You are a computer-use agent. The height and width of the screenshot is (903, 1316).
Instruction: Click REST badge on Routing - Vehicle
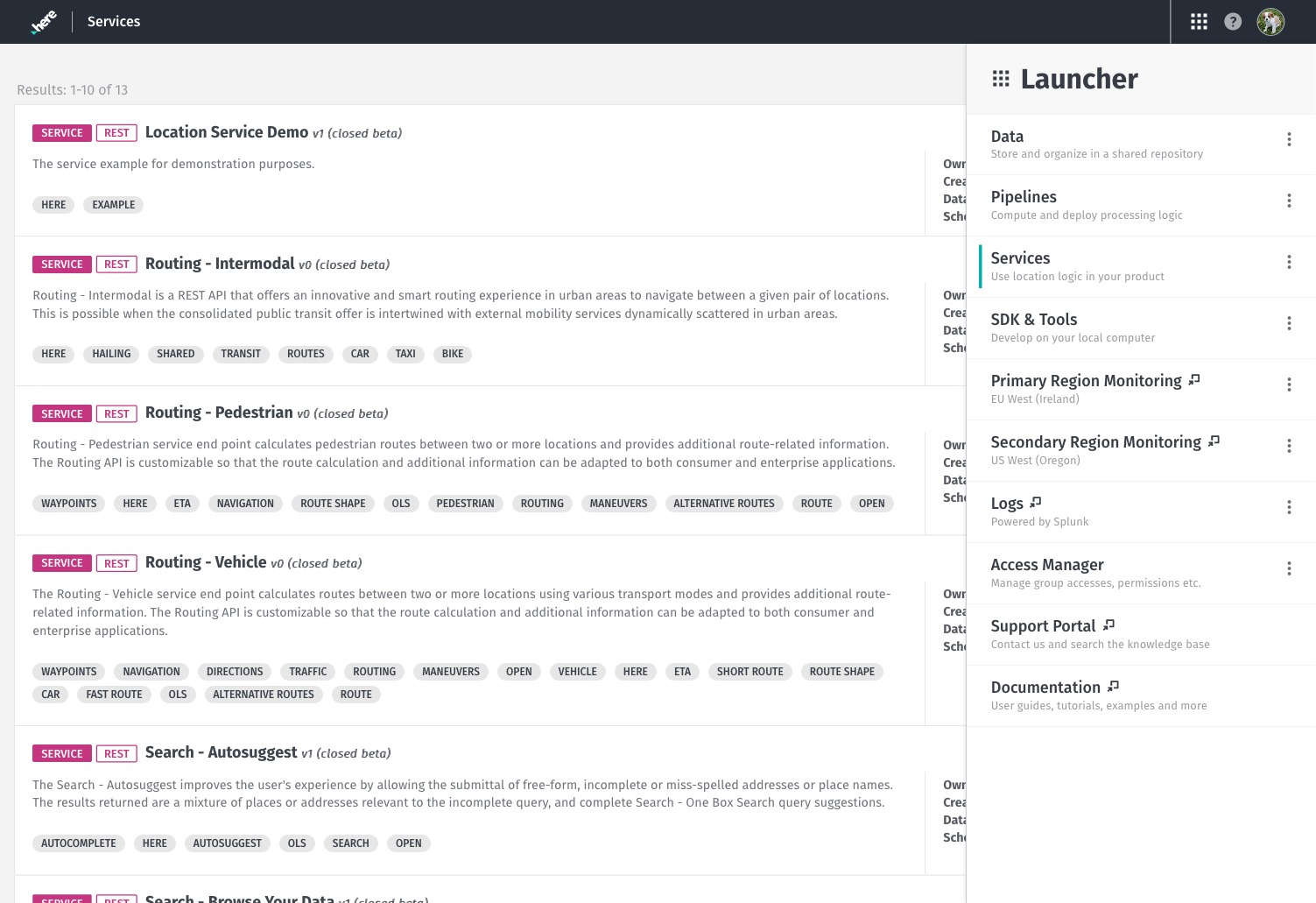click(116, 563)
